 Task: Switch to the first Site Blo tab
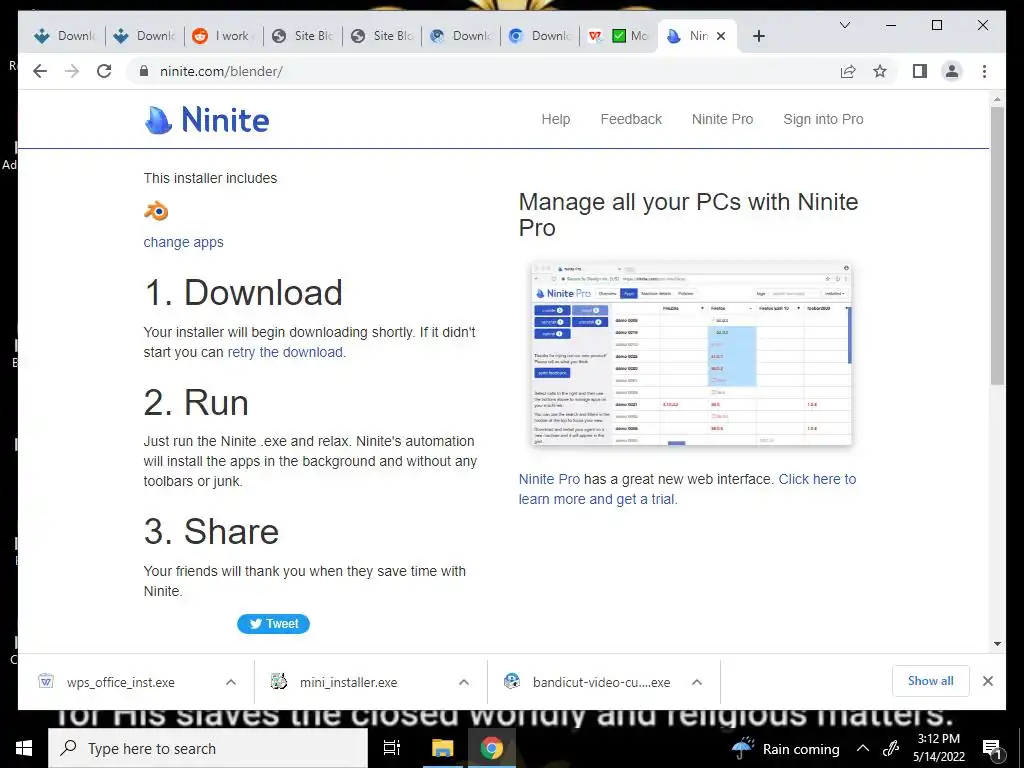click(x=302, y=36)
